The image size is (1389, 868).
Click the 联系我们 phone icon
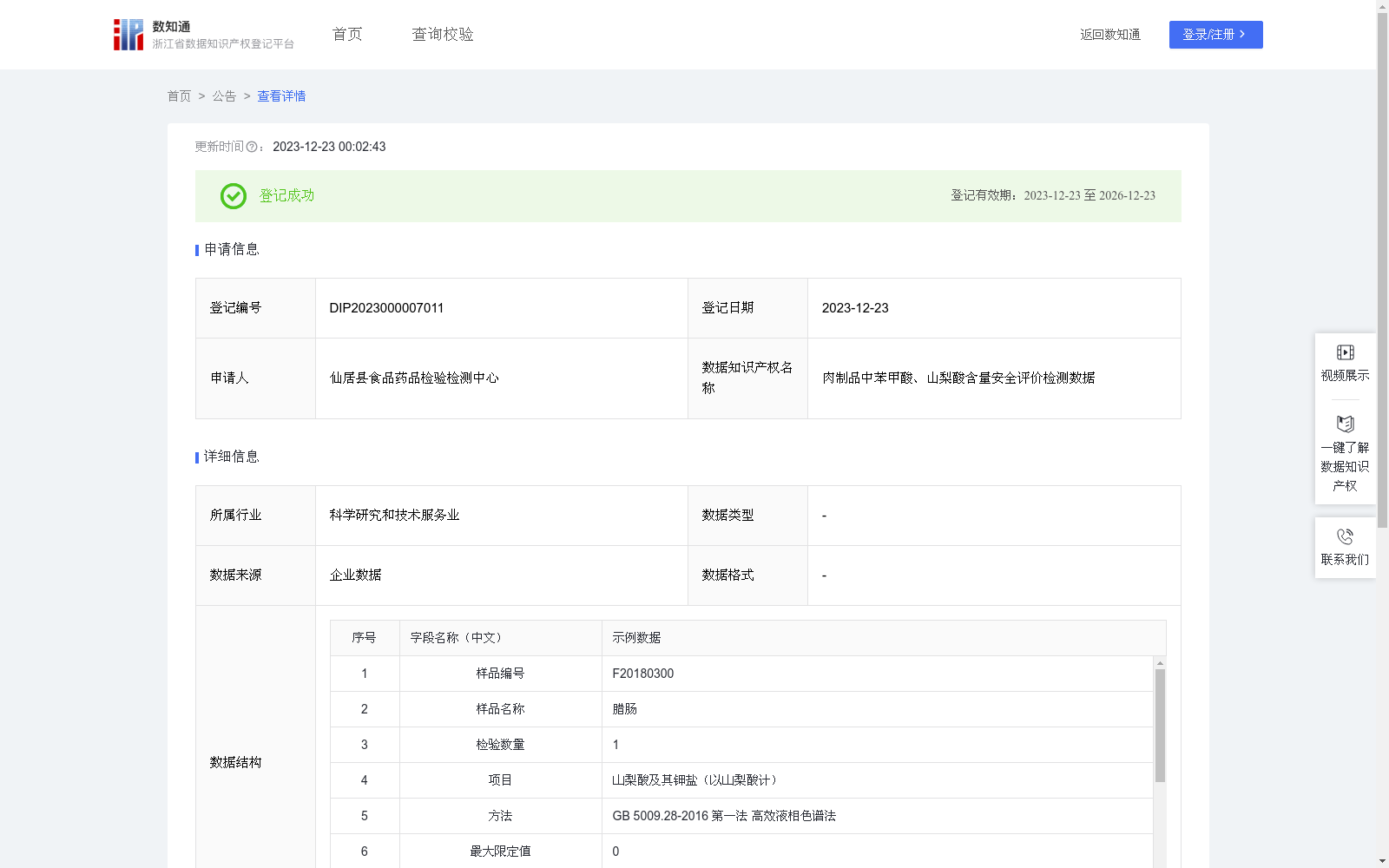click(1345, 536)
